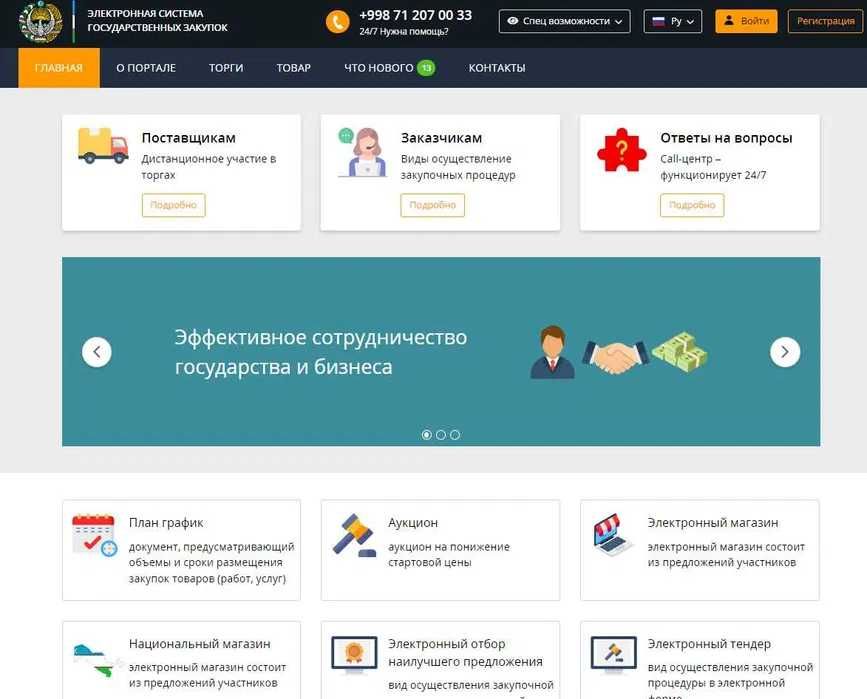Click Подробно under Заказчикам
The image size is (867, 699).
tap(432, 205)
